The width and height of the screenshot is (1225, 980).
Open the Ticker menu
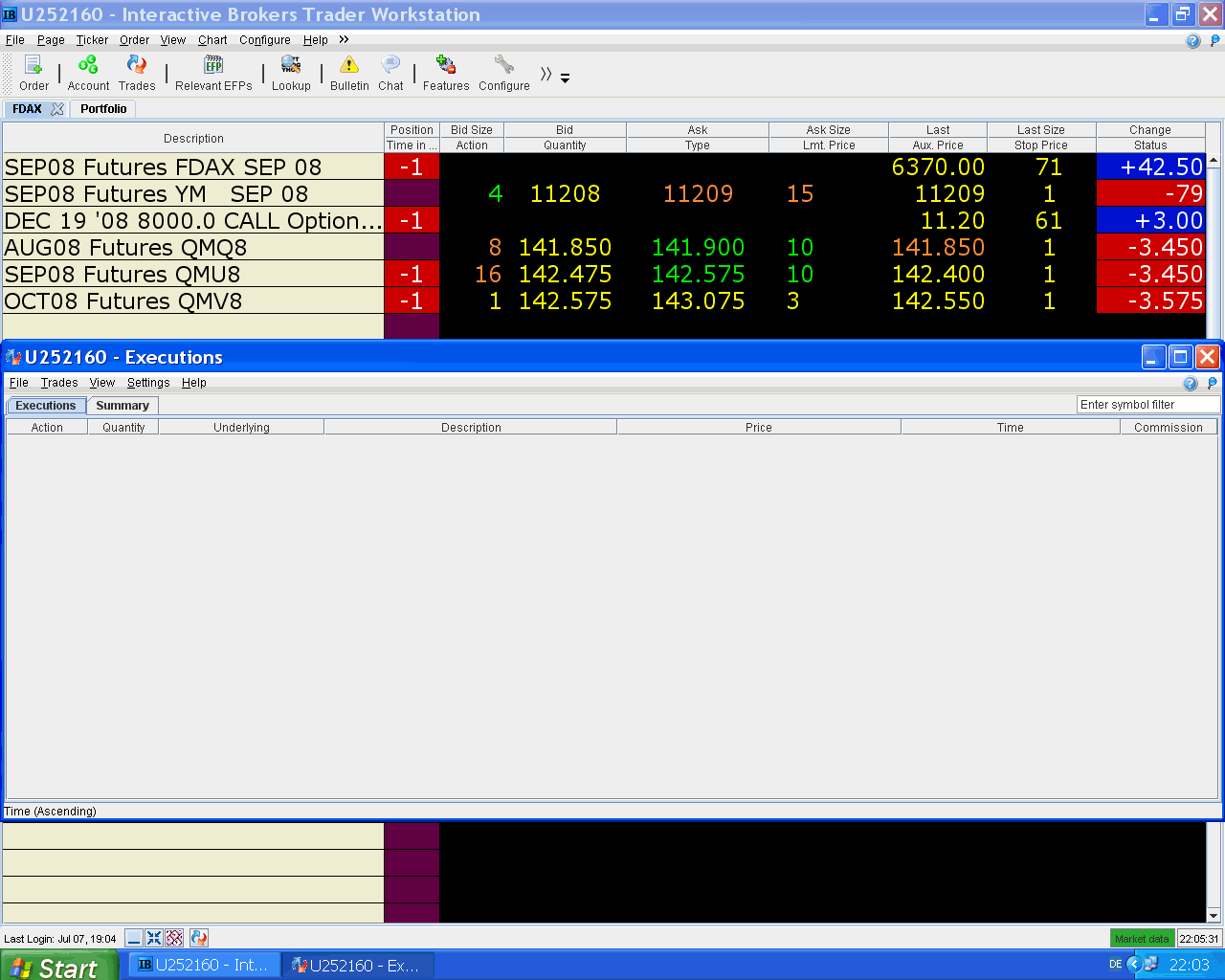point(92,40)
